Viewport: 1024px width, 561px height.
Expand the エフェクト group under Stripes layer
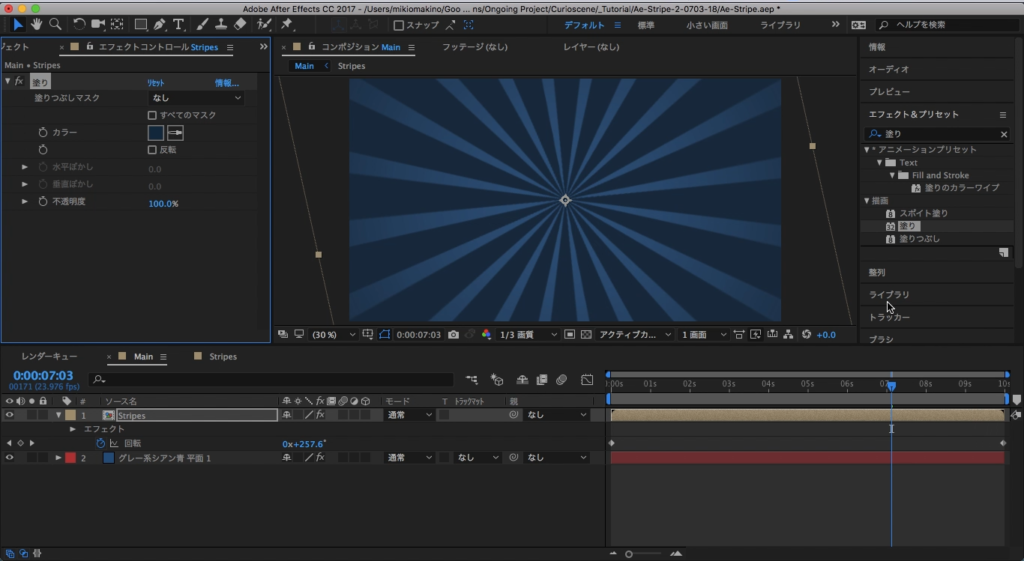[x=73, y=429]
